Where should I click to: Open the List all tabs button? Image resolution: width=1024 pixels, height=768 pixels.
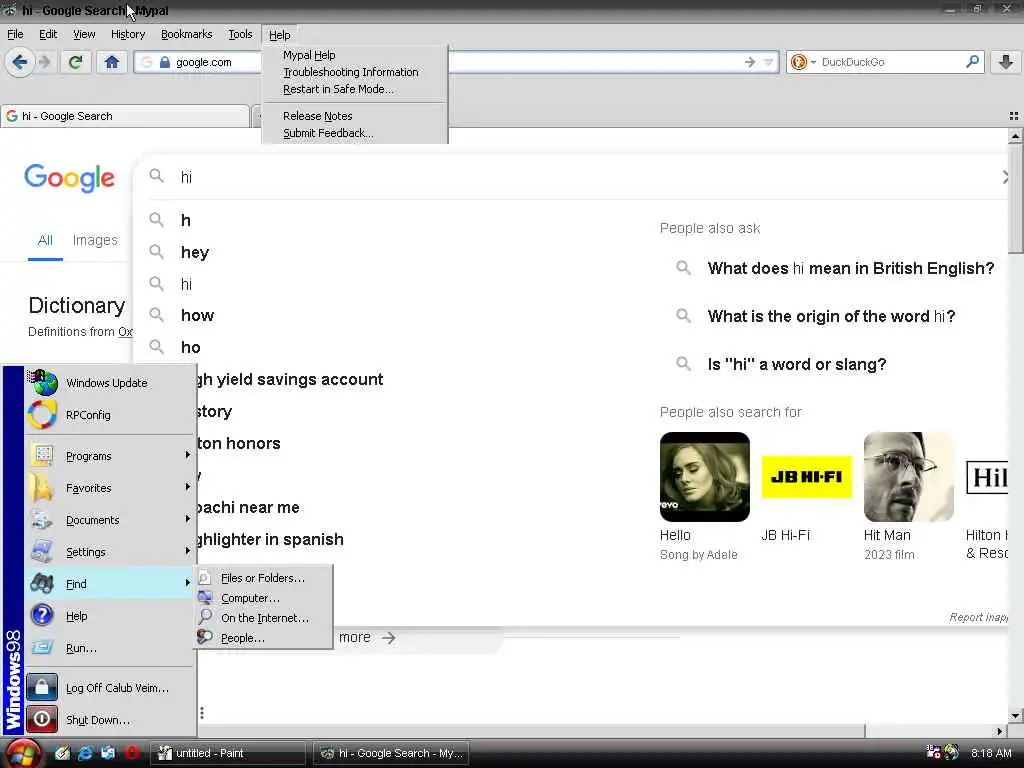click(1014, 116)
